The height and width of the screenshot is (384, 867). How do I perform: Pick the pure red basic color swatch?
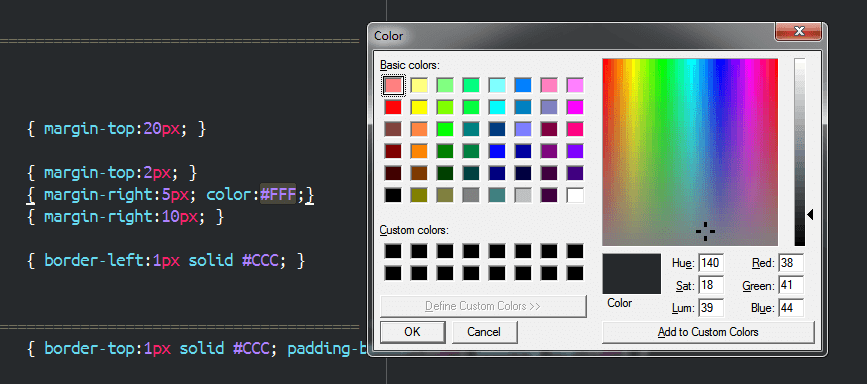coord(393,107)
